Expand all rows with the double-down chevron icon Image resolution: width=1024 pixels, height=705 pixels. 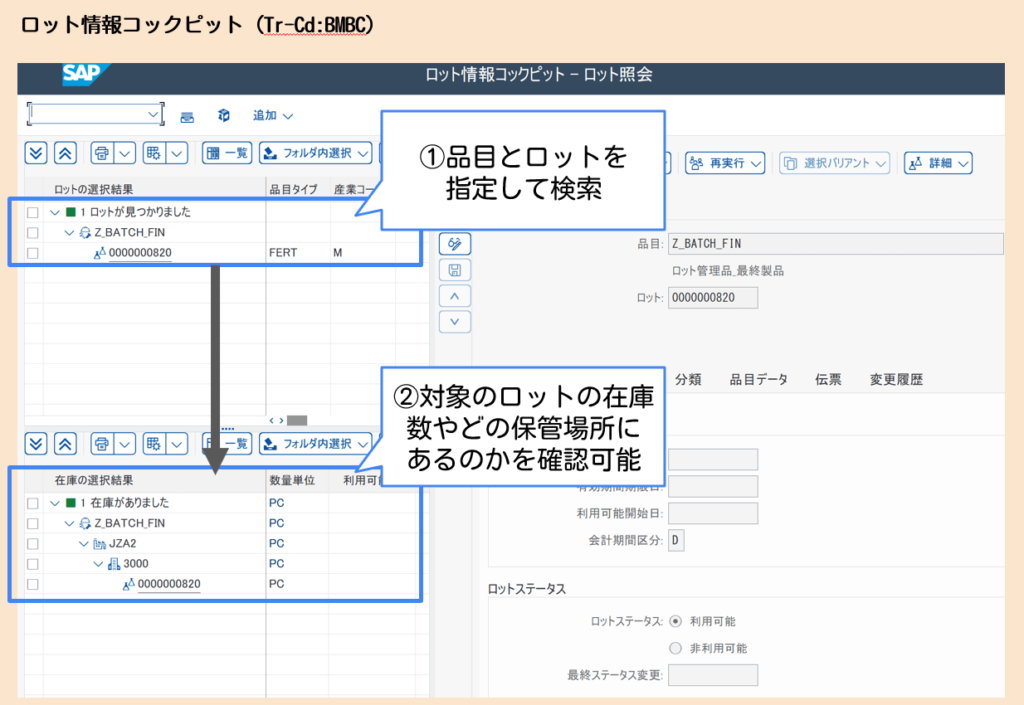pos(37,153)
